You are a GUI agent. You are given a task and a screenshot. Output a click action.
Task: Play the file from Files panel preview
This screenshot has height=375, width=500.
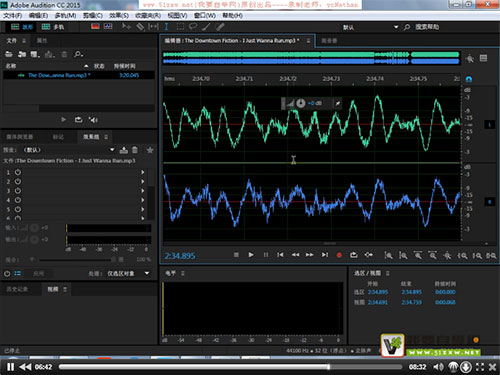coord(63,119)
